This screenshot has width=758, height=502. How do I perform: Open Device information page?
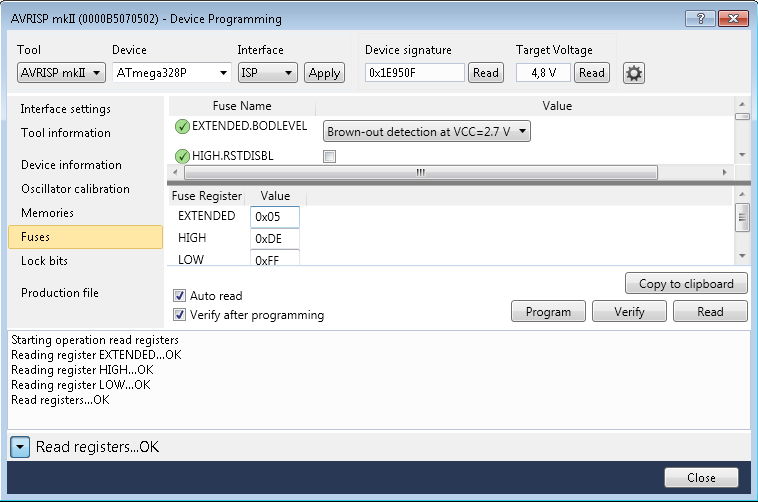(x=71, y=165)
